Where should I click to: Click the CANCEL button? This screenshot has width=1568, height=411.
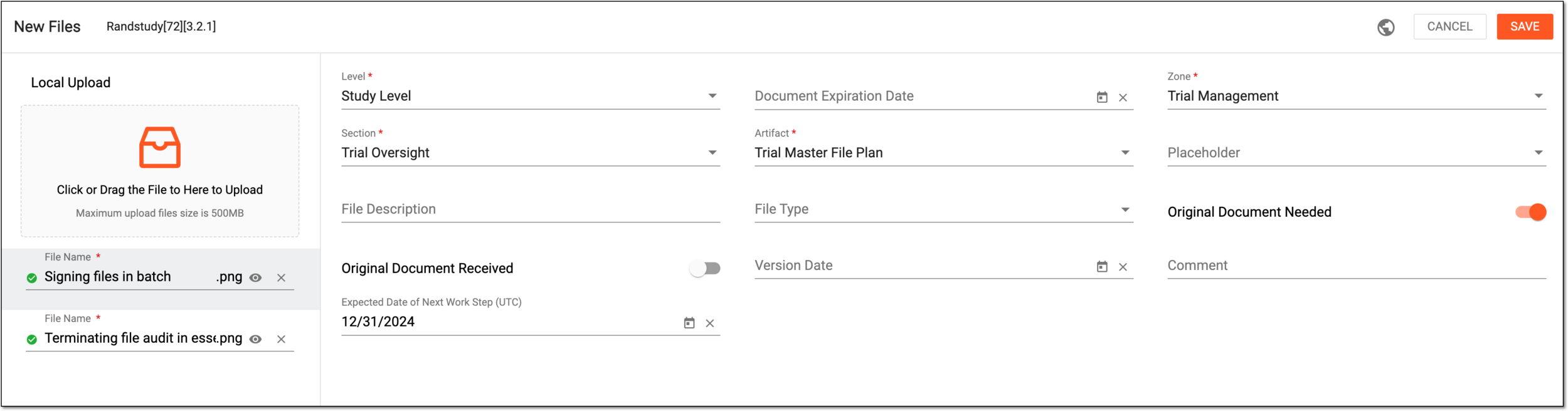click(x=1449, y=26)
